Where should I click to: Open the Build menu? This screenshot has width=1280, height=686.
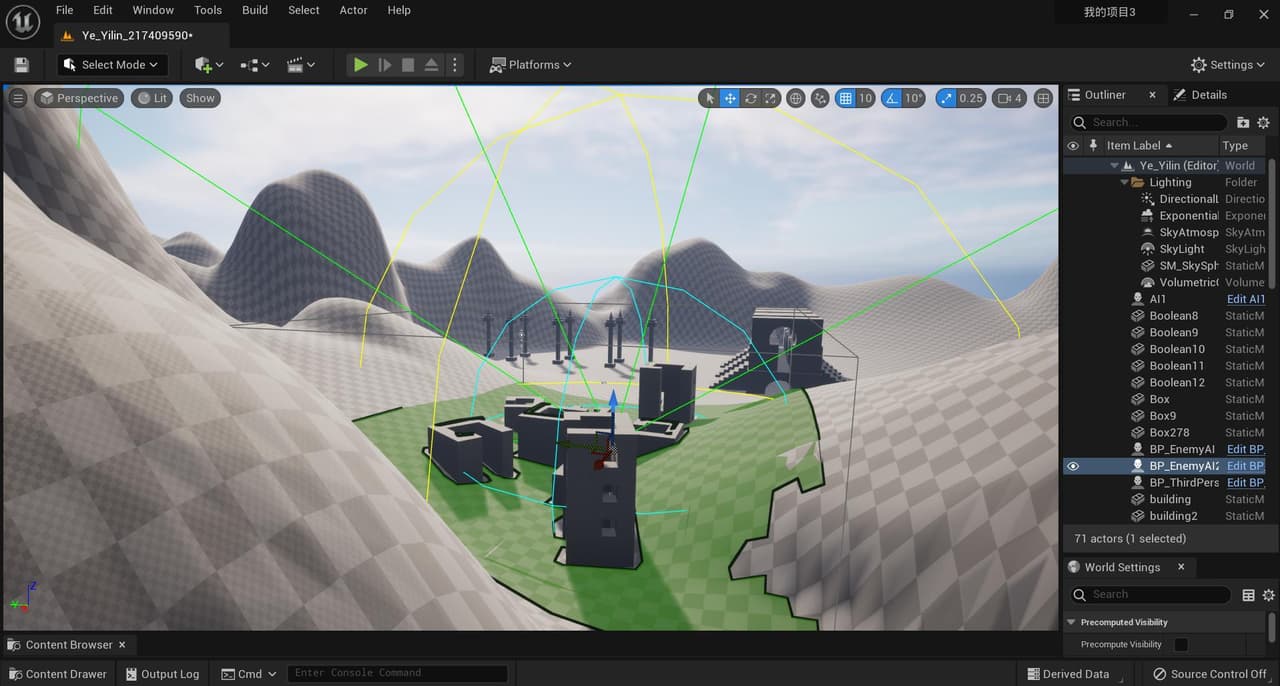coord(255,10)
